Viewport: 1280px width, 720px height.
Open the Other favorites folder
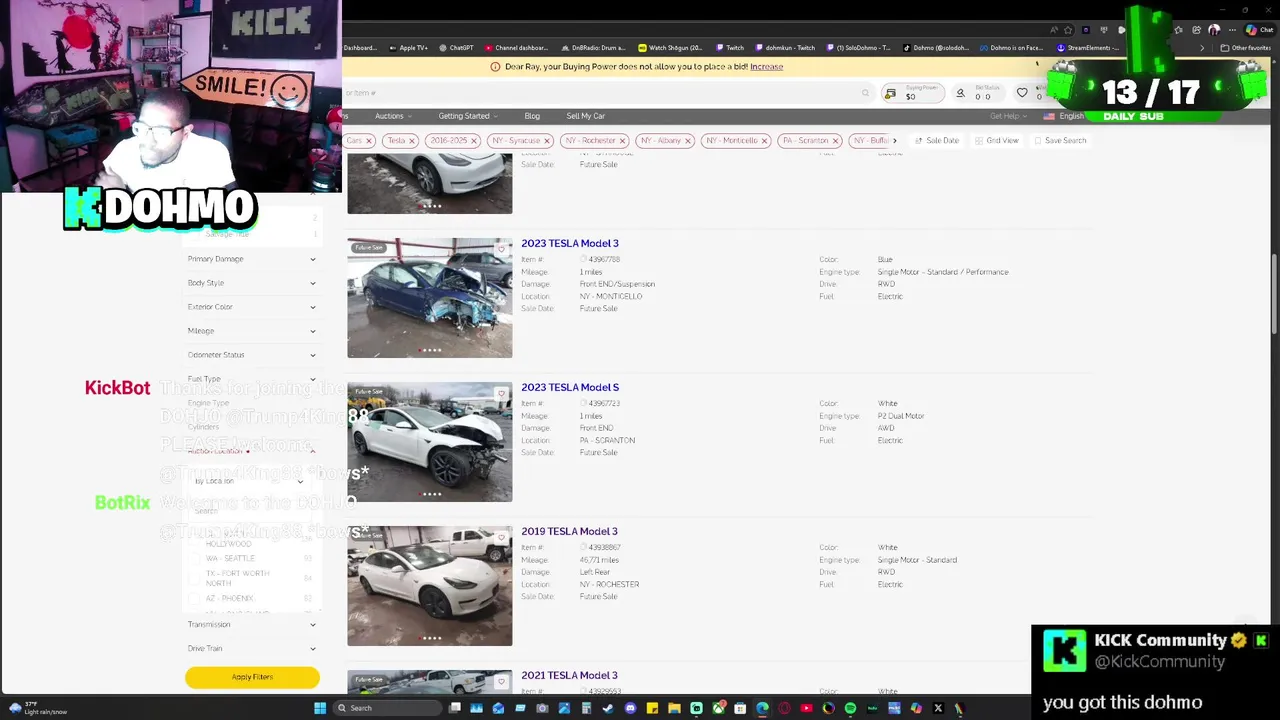1246,48
